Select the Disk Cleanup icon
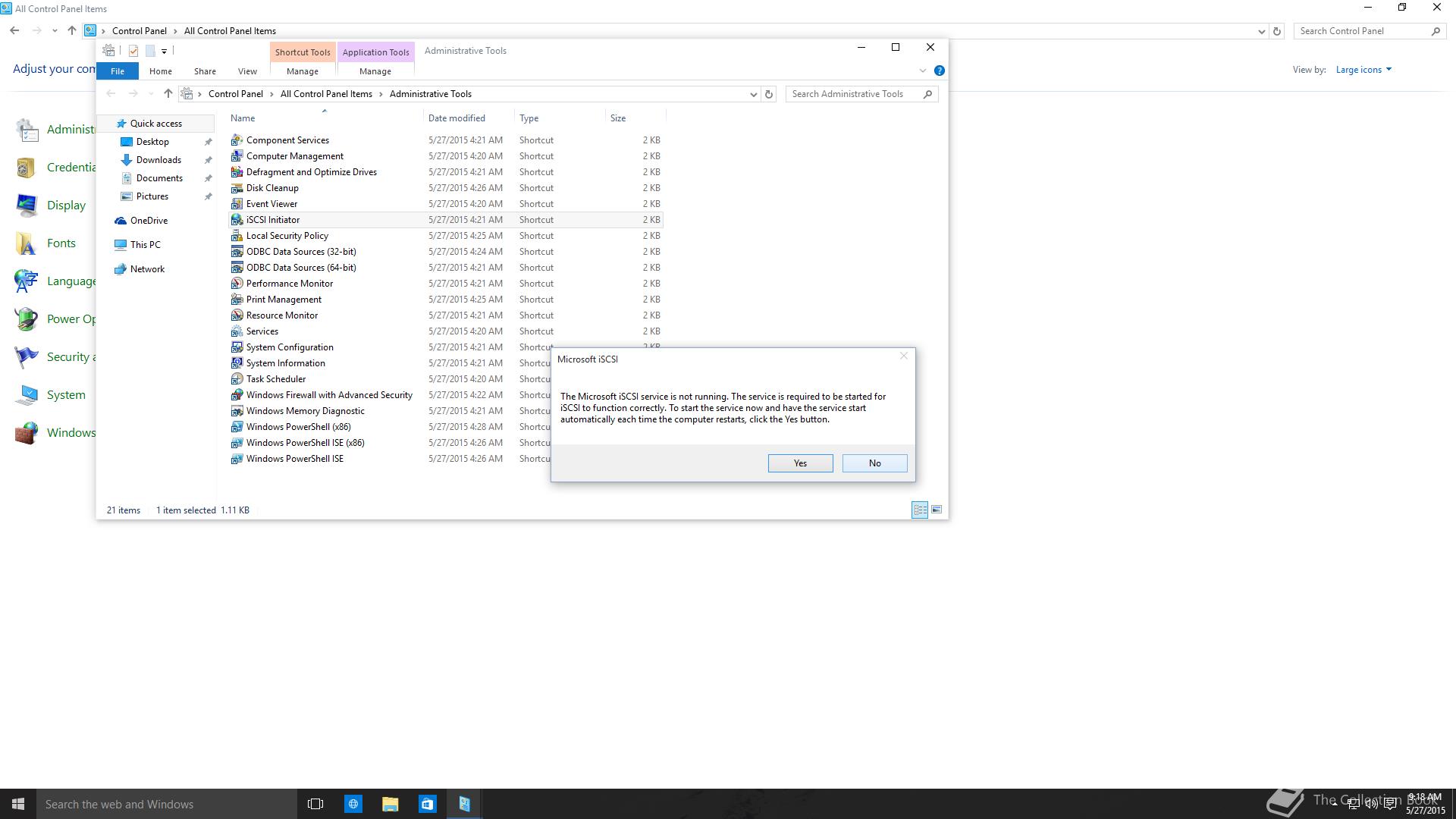Screen dimensions: 1456x819 237,188
